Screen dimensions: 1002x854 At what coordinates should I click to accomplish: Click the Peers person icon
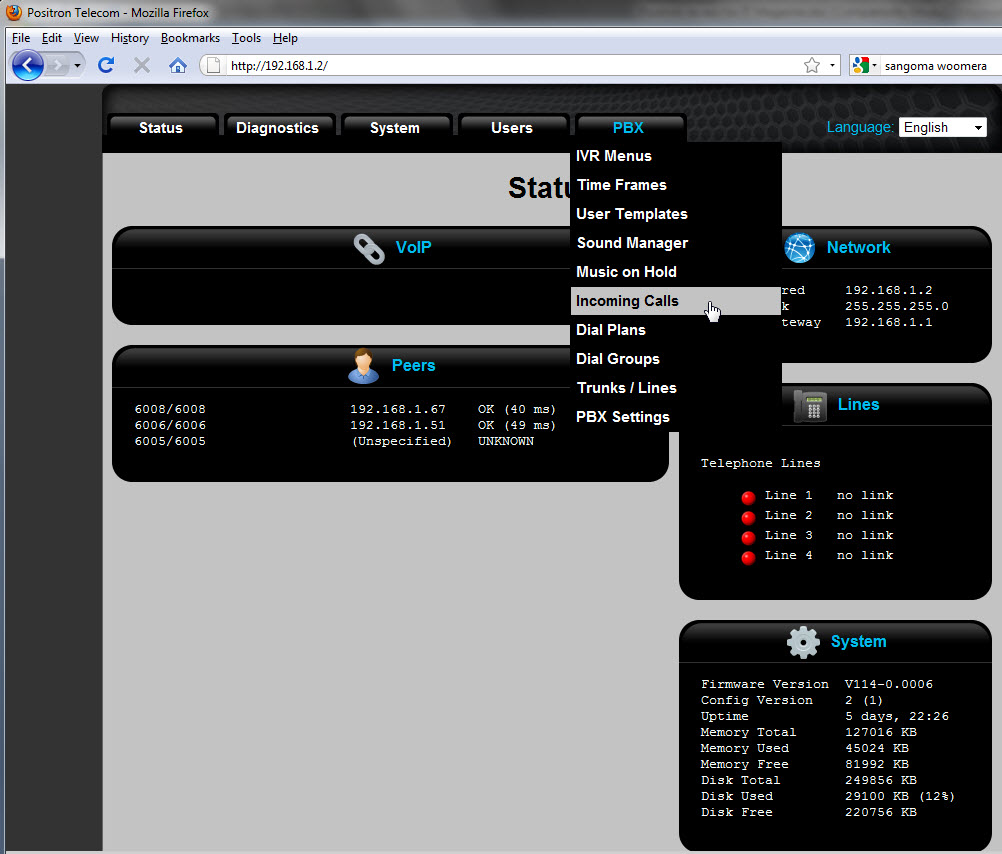pyautogui.click(x=363, y=366)
